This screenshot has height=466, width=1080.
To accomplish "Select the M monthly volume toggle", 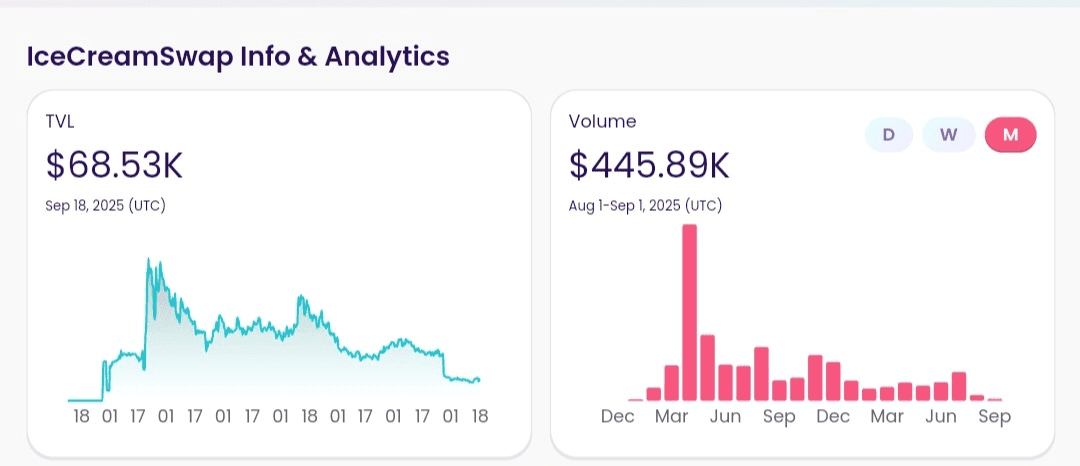I will pos(1010,135).
